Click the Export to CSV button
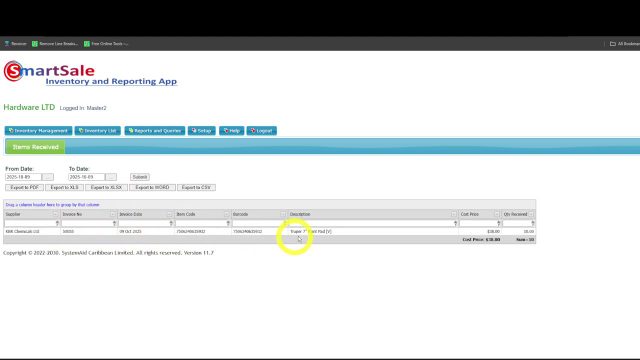The image size is (640, 360). [196, 187]
